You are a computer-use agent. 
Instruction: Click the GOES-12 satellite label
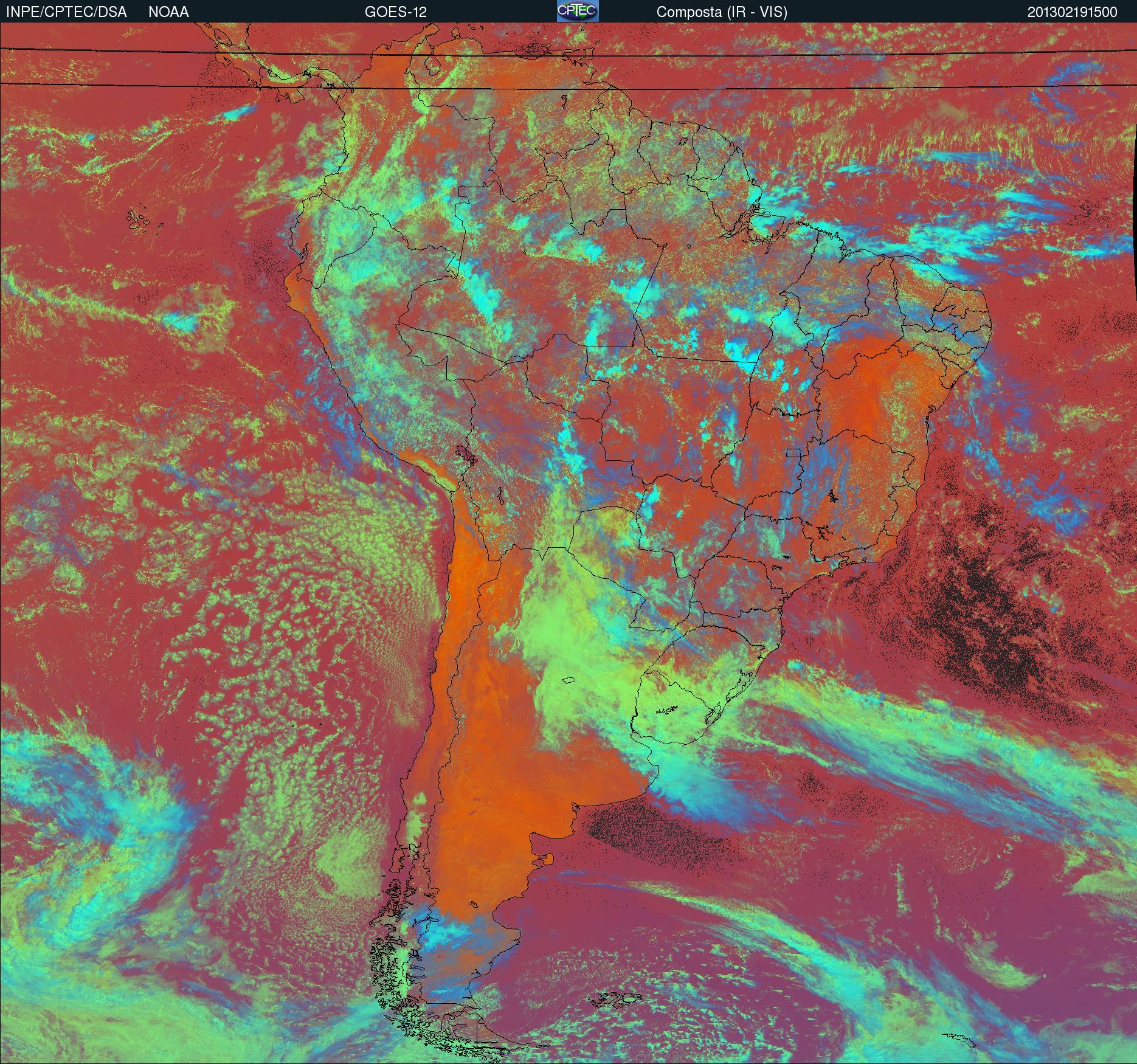[396, 12]
